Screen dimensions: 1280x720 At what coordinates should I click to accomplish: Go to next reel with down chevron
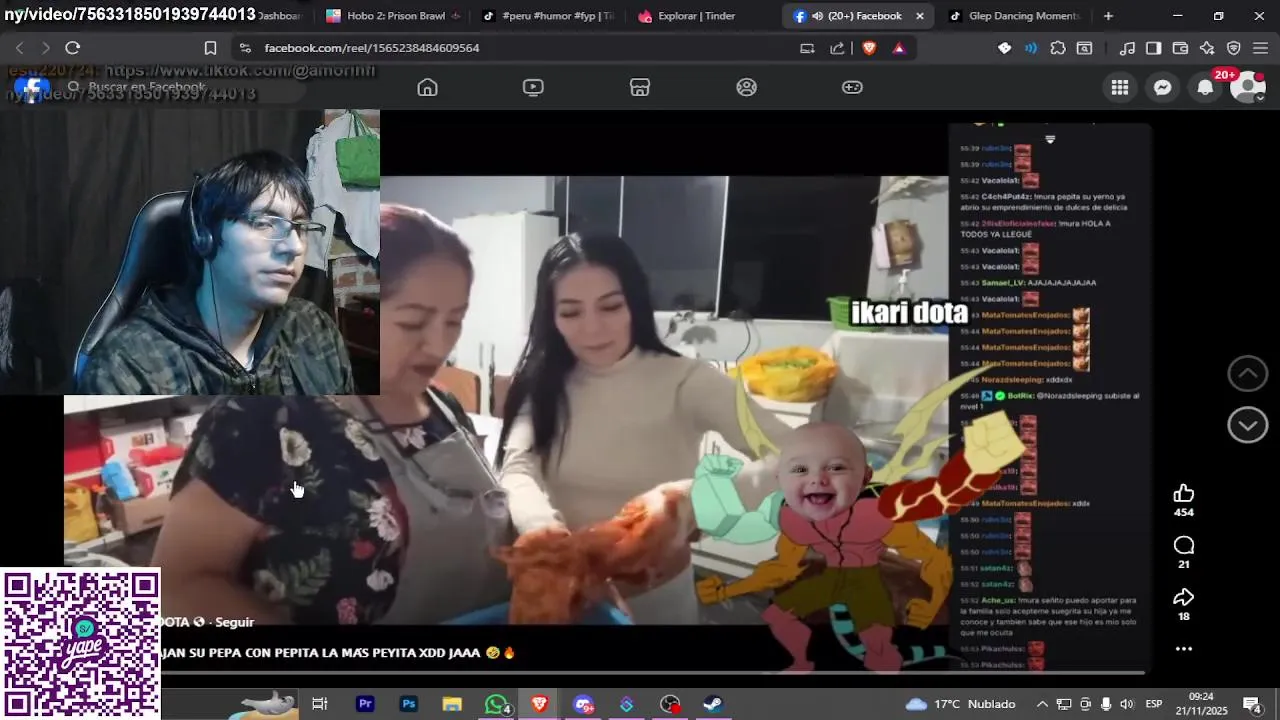coord(1247,425)
